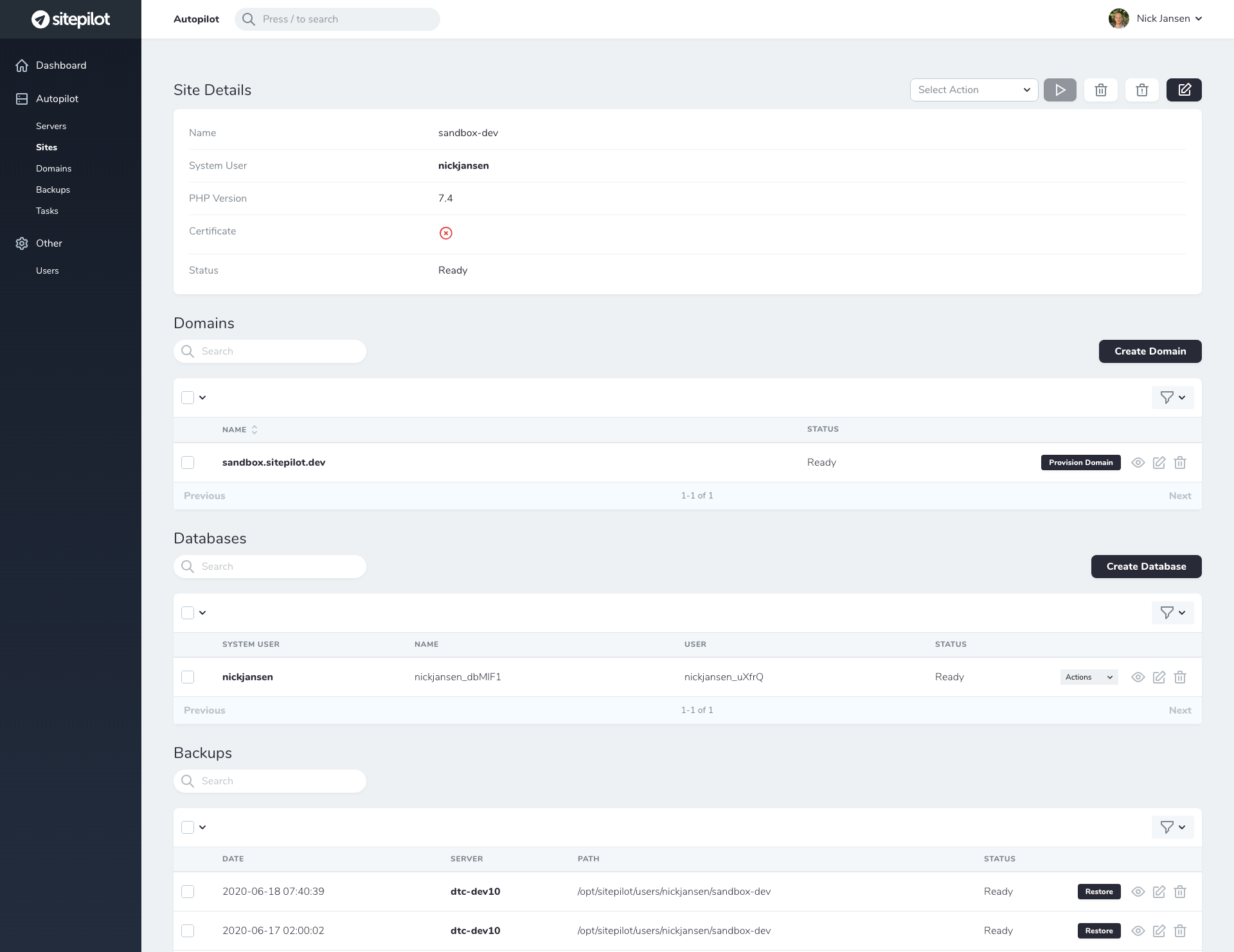Click the sitepilot logo
Screen dimensions: 1234x952
71,19
